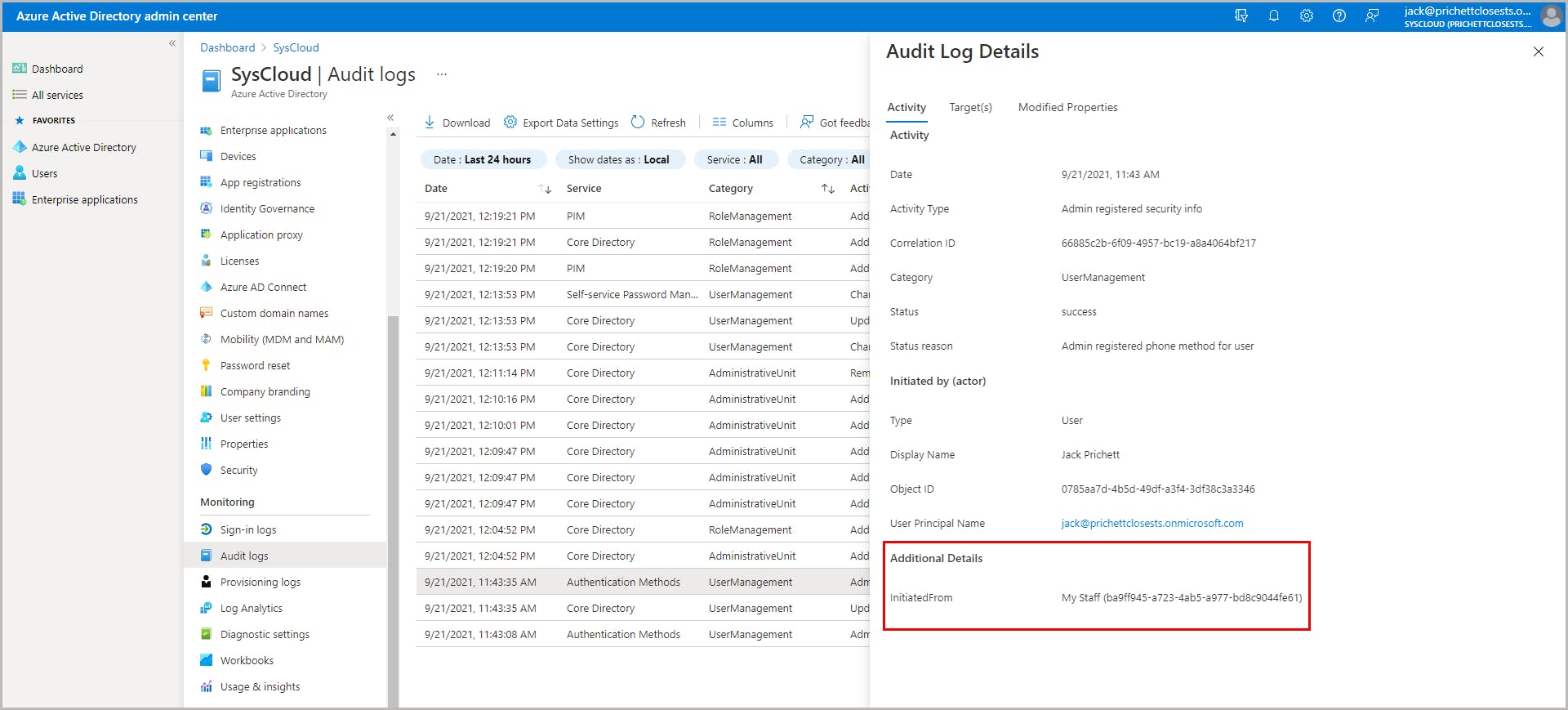
Task: Open jack@prichettclosests.onmicrosoft.com link
Action: point(1152,523)
